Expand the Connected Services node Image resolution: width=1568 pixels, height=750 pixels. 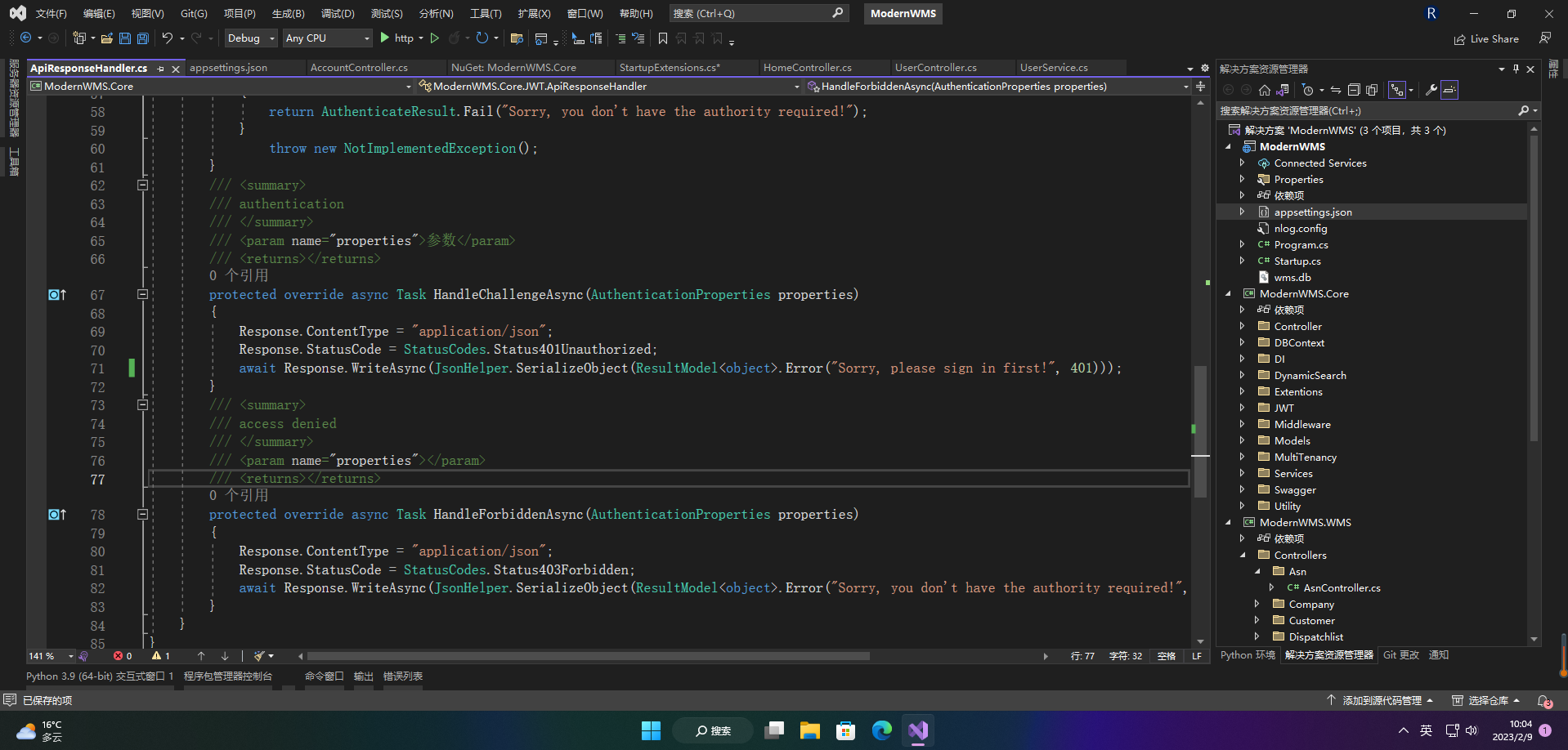(1242, 163)
